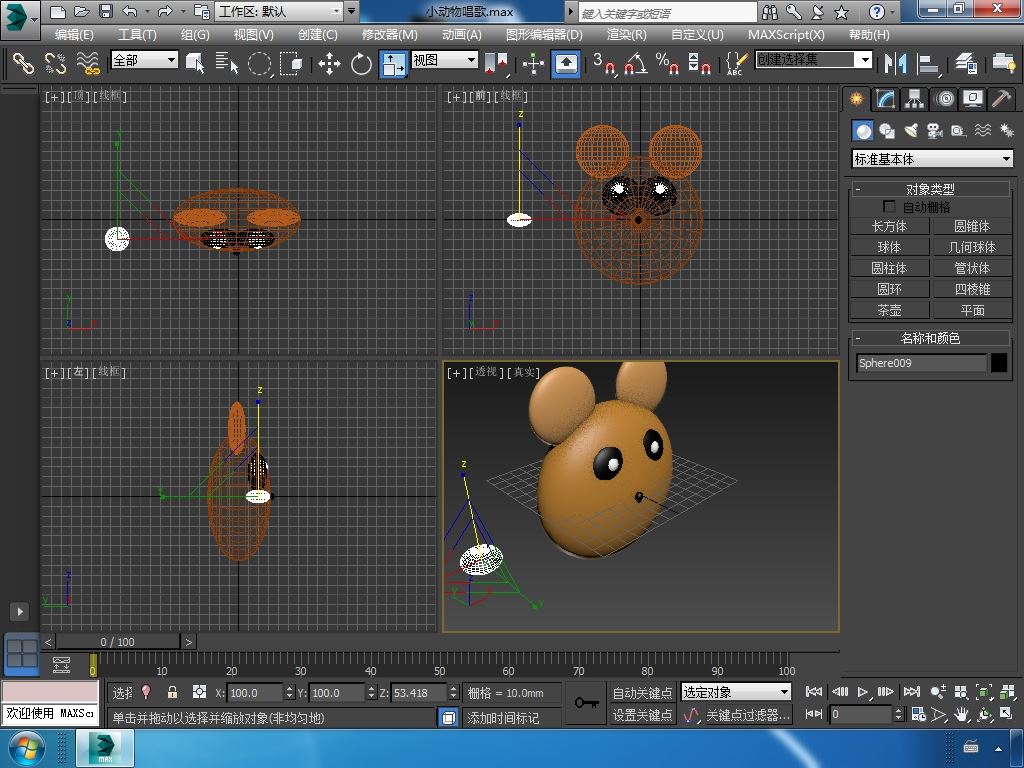Click the Sphere009 object name field

point(921,363)
